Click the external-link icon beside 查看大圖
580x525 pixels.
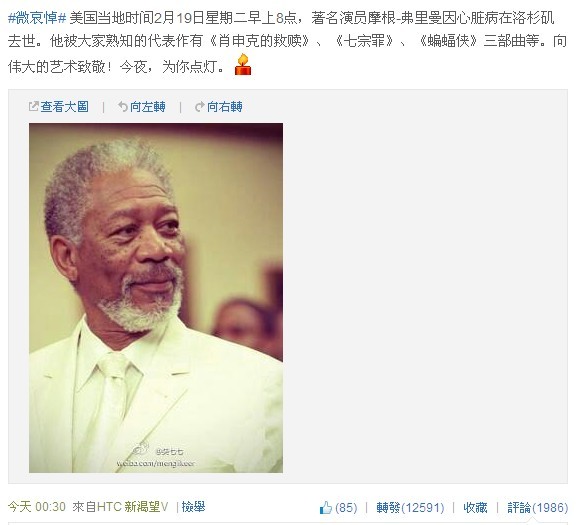pyautogui.click(x=33, y=107)
